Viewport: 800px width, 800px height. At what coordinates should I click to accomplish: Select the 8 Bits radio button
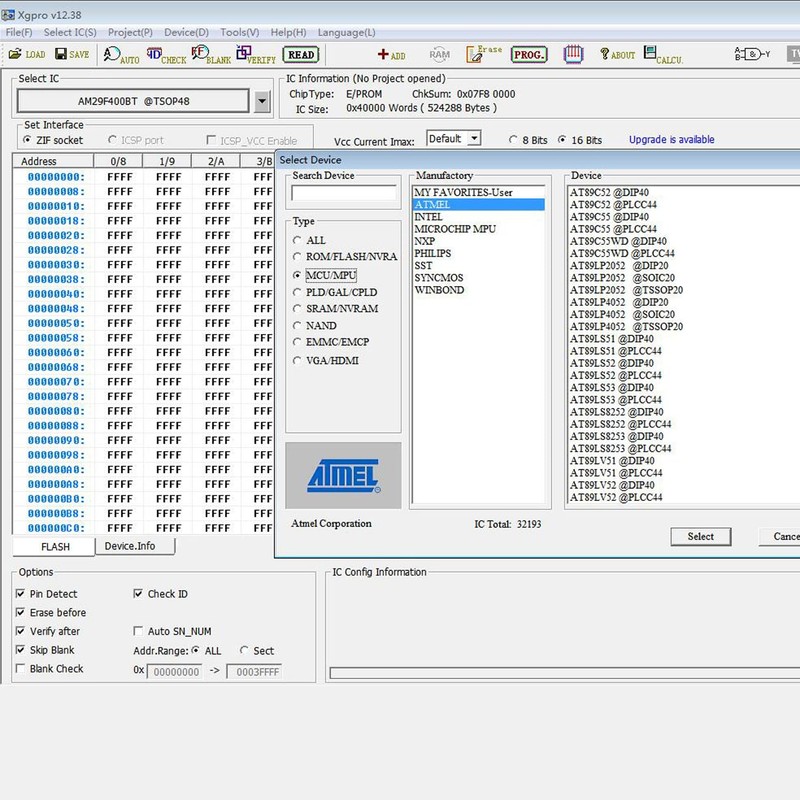click(x=528, y=140)
